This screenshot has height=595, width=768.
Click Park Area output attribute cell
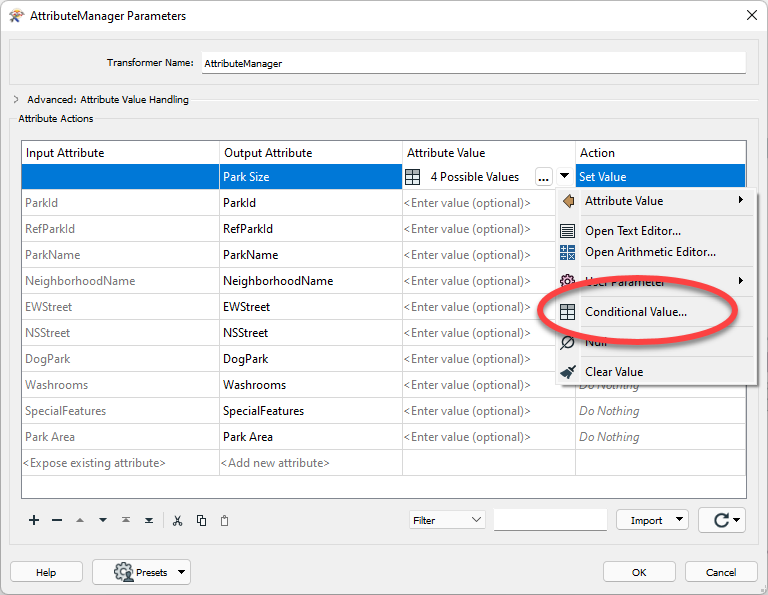pos(311,437)
